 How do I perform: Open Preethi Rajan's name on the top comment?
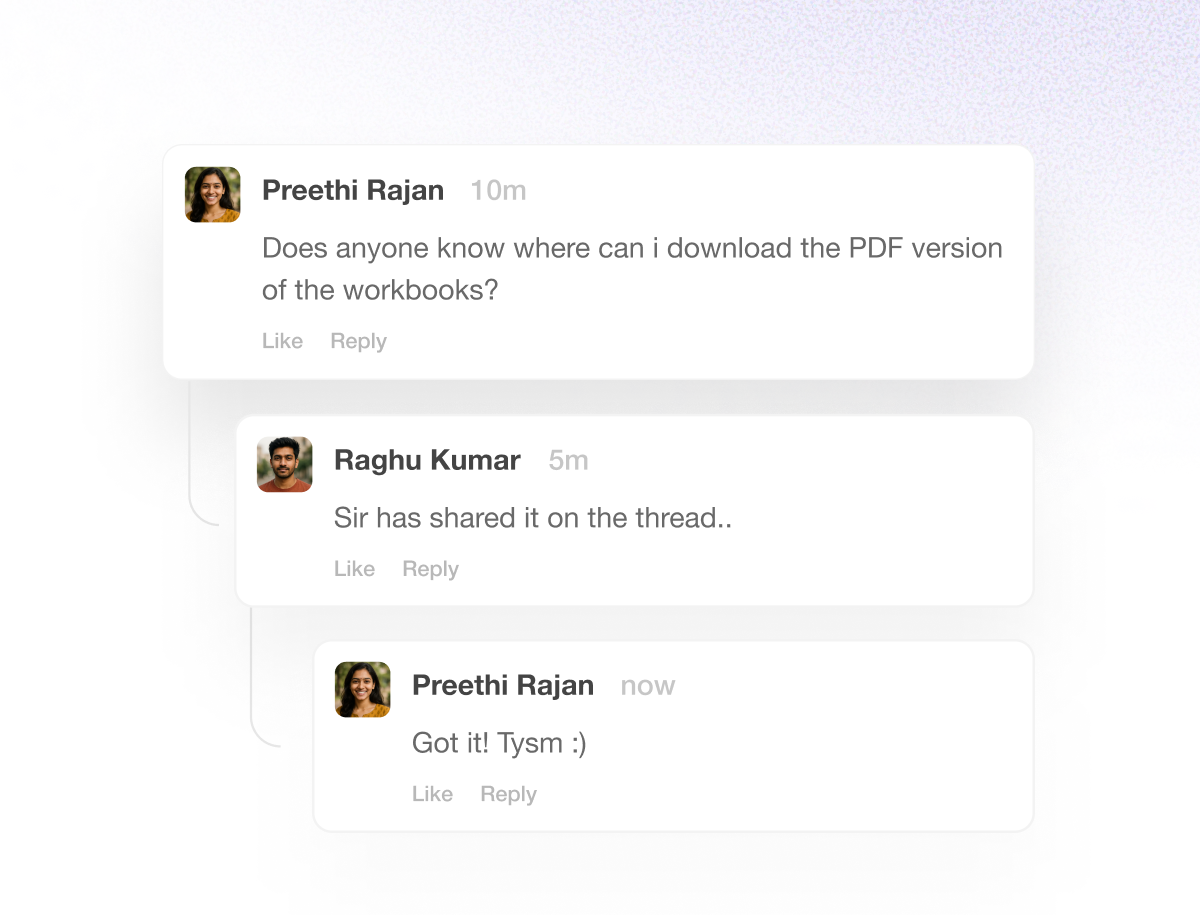pyautogui.click(x=353, y=190)
